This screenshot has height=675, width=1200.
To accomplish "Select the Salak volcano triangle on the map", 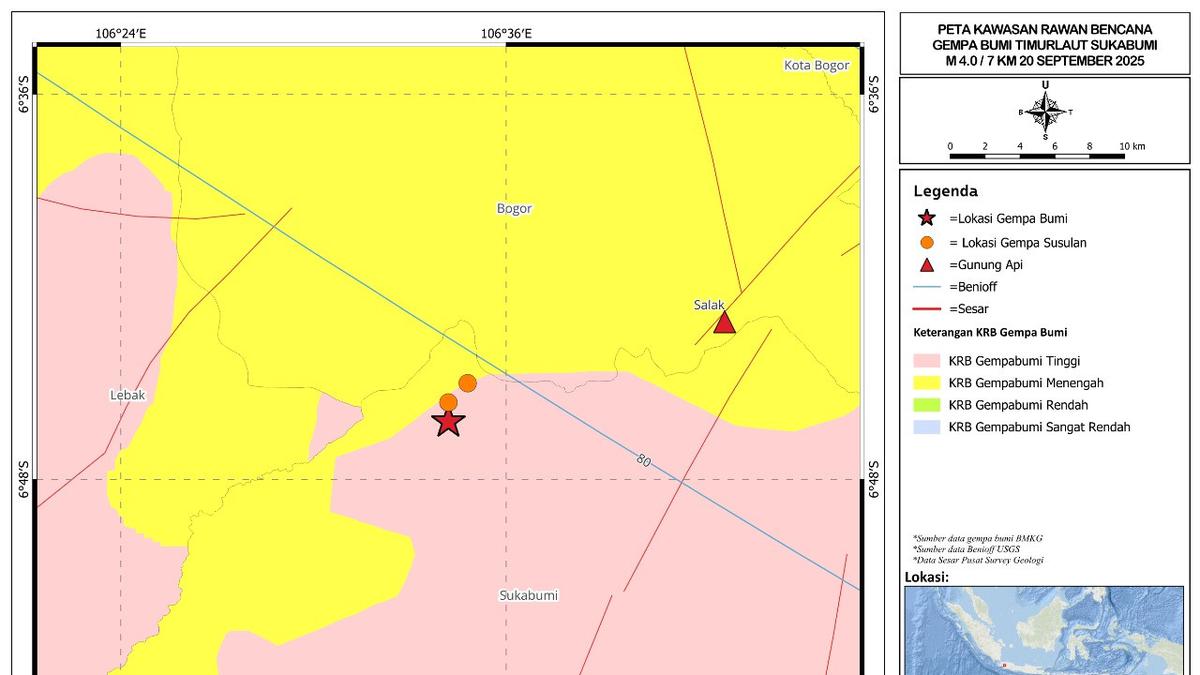I will (x=725, y=322).
